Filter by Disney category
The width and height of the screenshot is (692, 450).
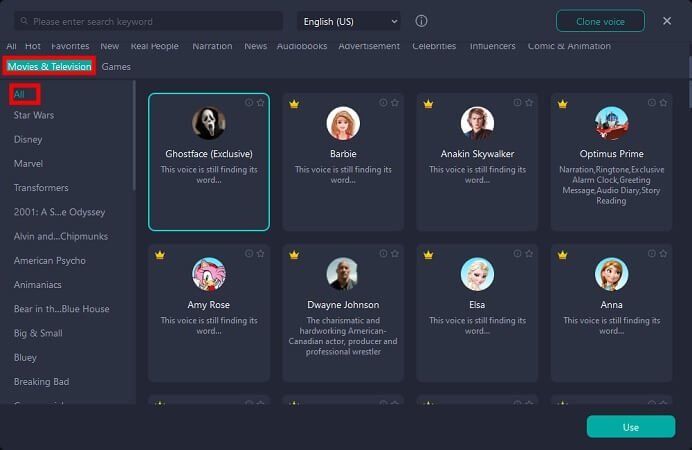pos(28,139)
